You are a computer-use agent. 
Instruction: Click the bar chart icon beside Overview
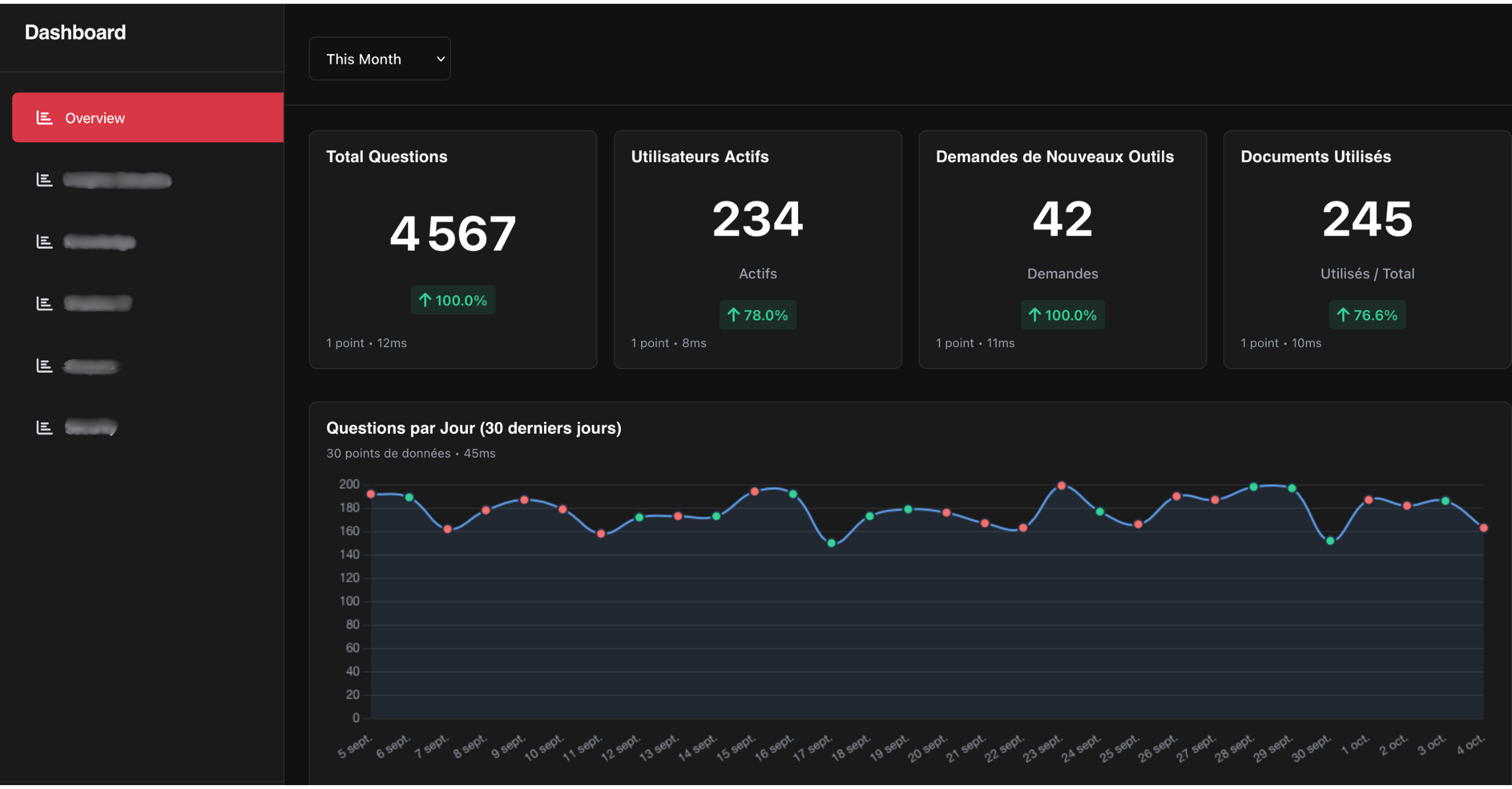tap(43, 117)
